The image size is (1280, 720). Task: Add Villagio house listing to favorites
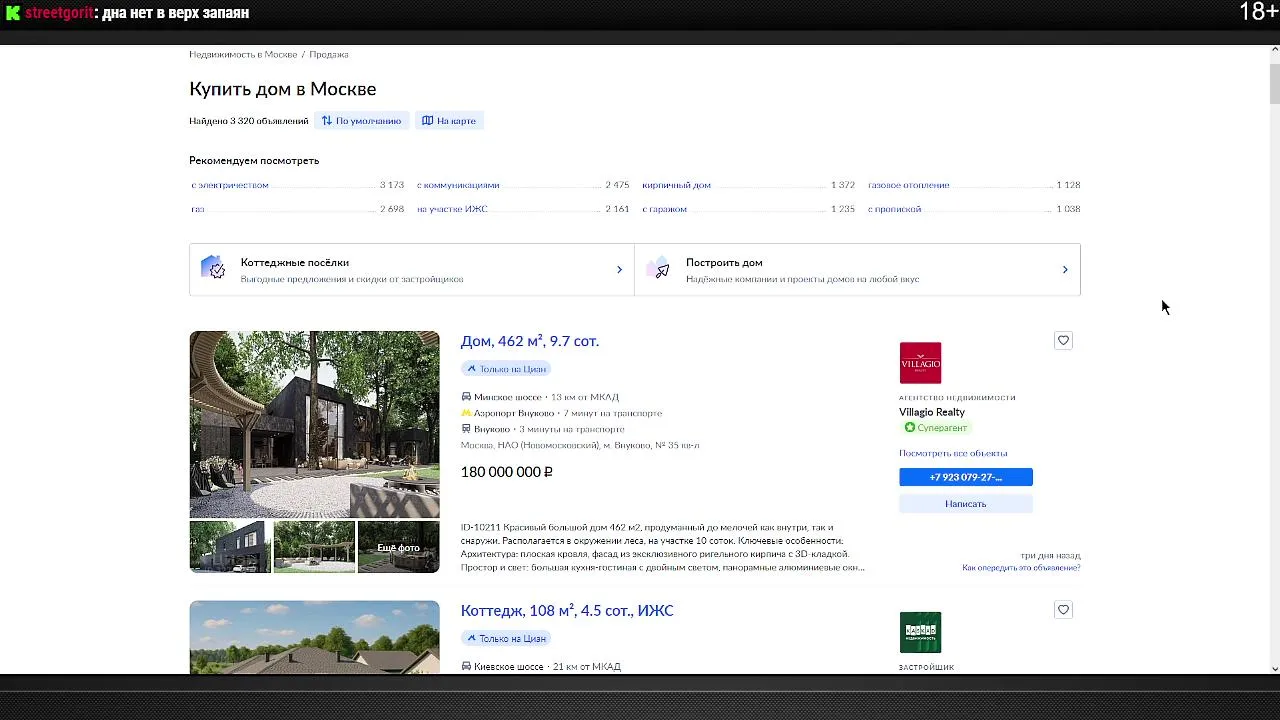1063,340
